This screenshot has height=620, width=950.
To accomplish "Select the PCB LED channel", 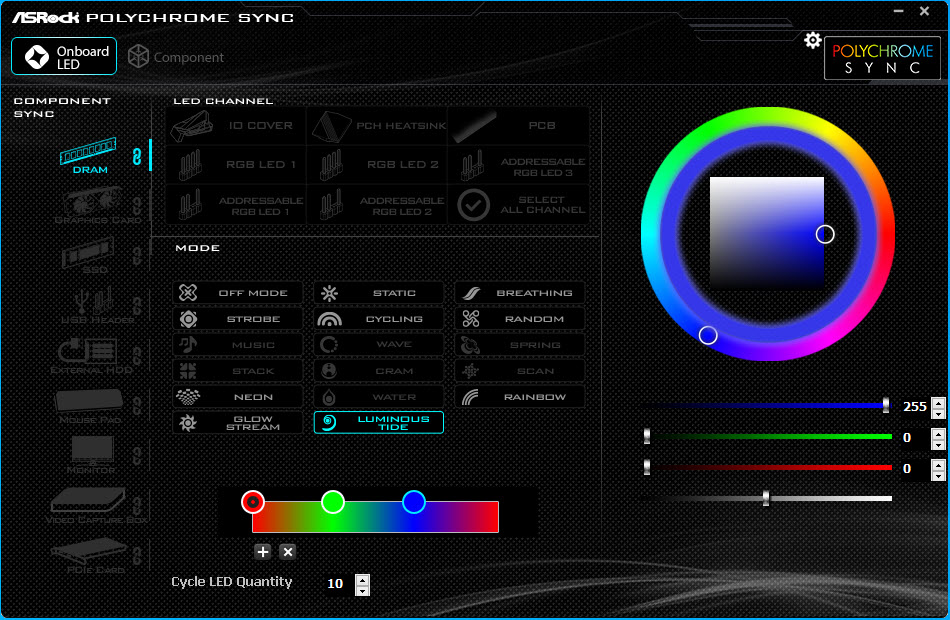I will [518, 126].
